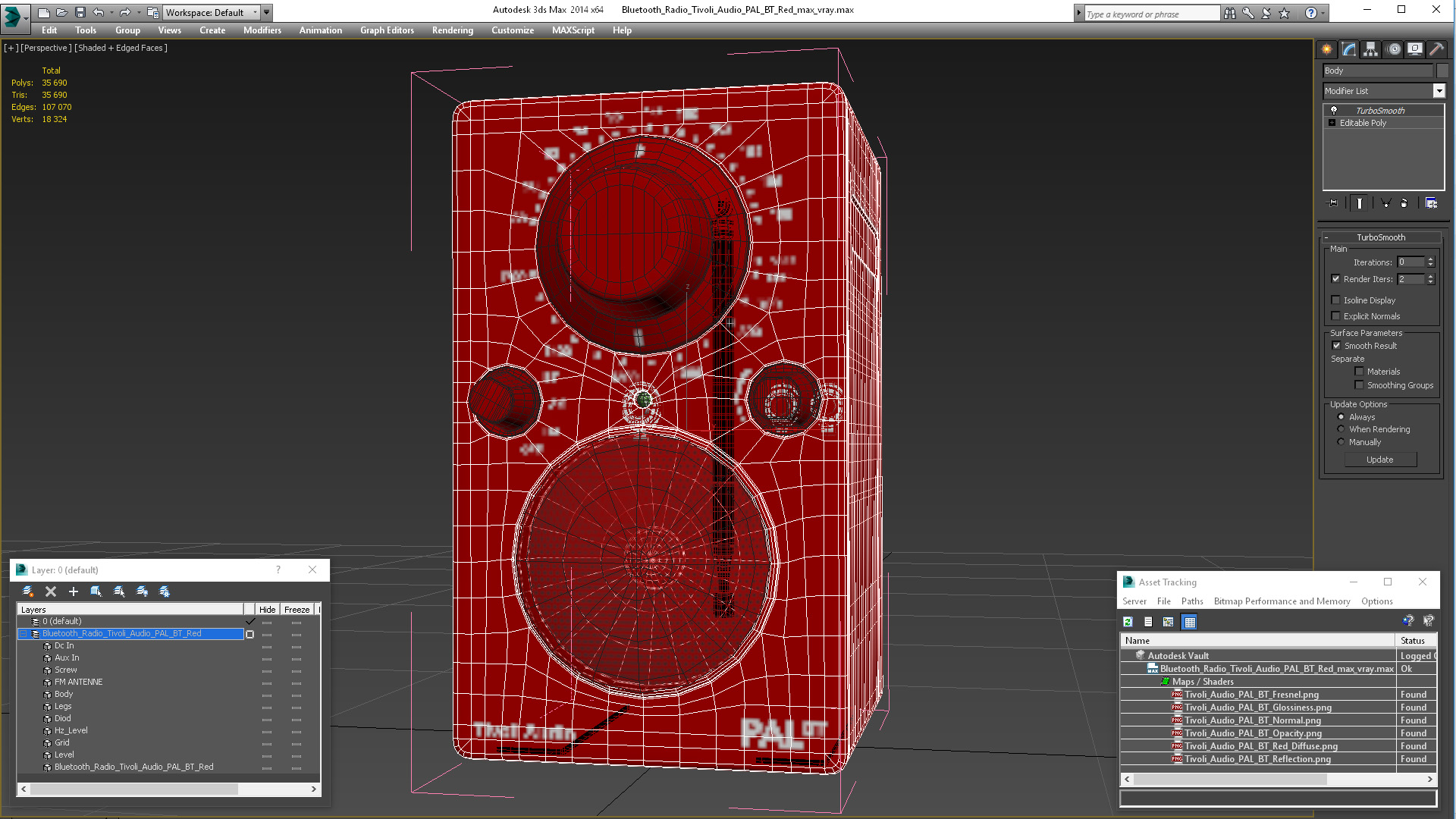The image size is (1456, 819).
Task: Open Undo history dropdown arrow
Action: (111, 12)
